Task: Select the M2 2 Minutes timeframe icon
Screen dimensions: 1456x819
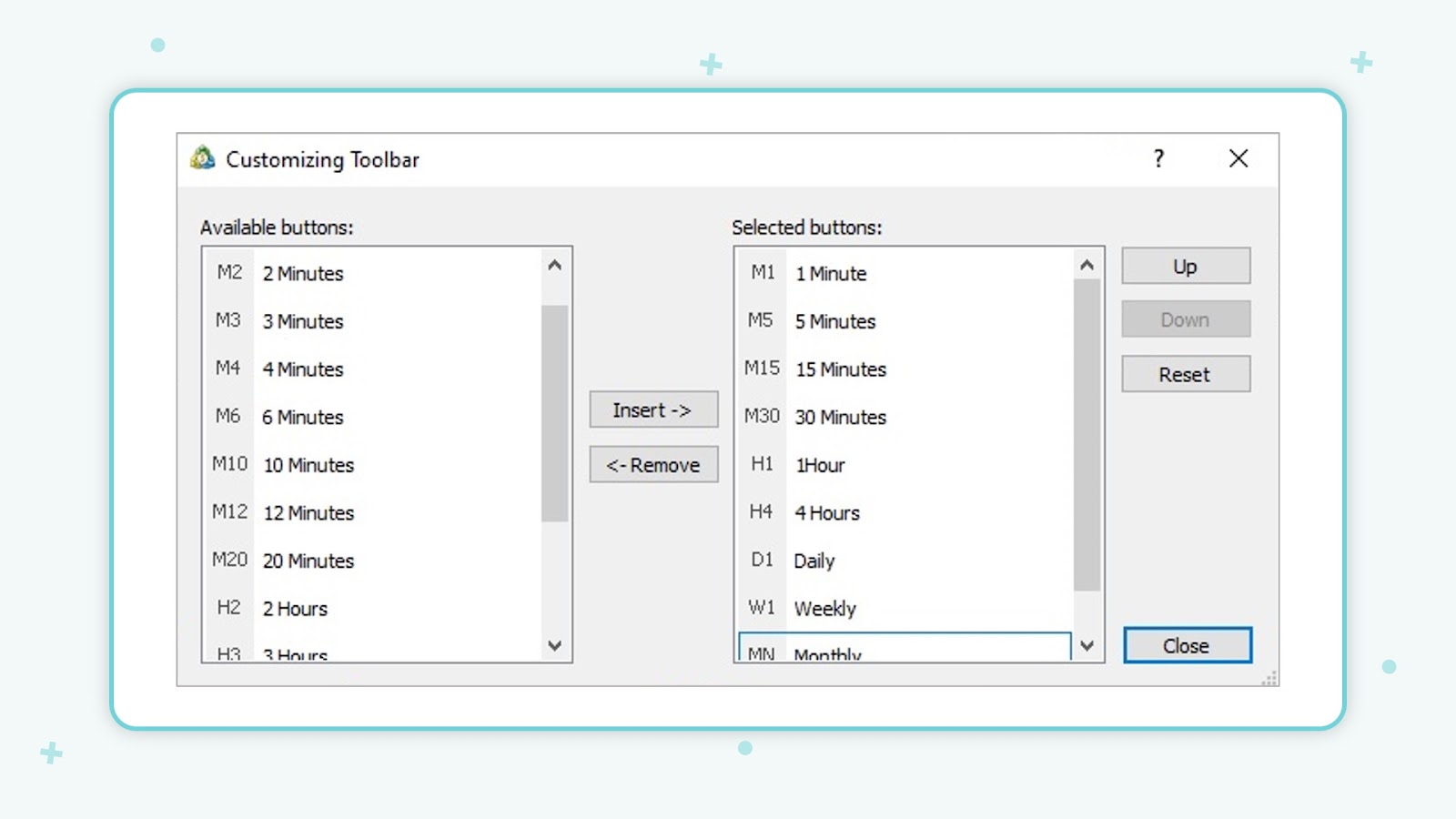Action: pyautogui.click(x=229, y=273)
